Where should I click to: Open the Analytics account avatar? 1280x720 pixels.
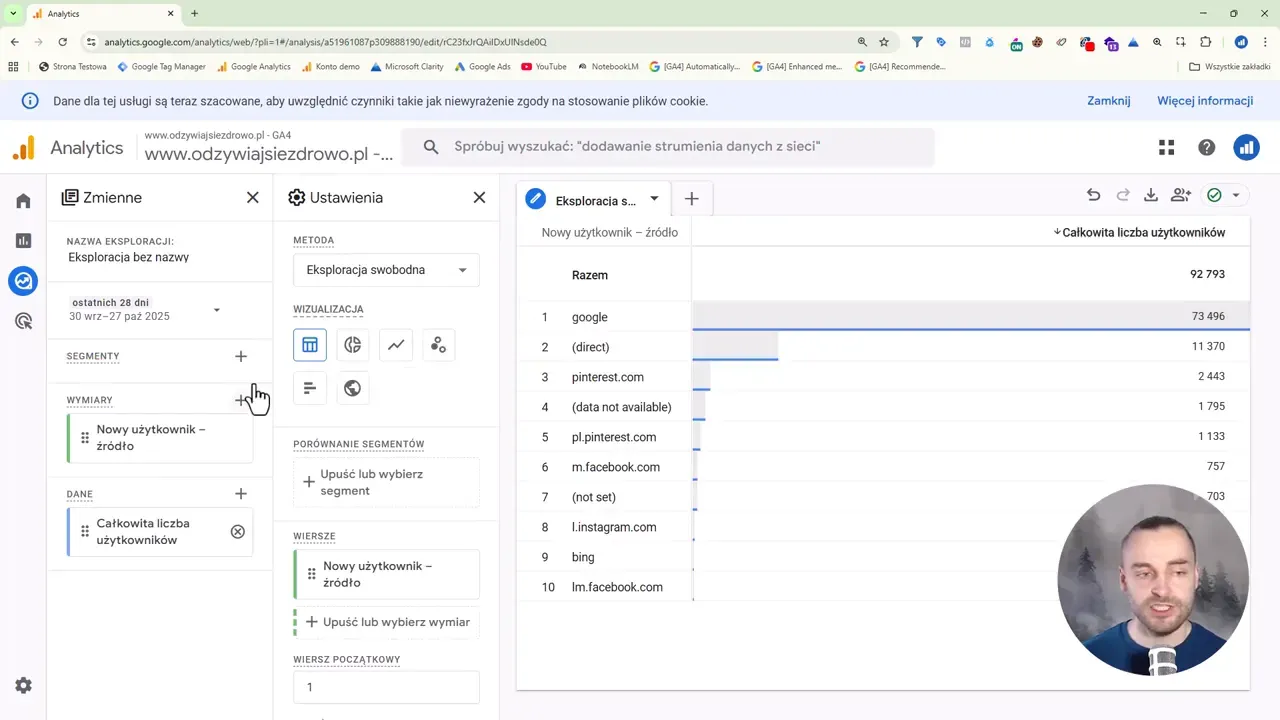[x=1246, y=148]
